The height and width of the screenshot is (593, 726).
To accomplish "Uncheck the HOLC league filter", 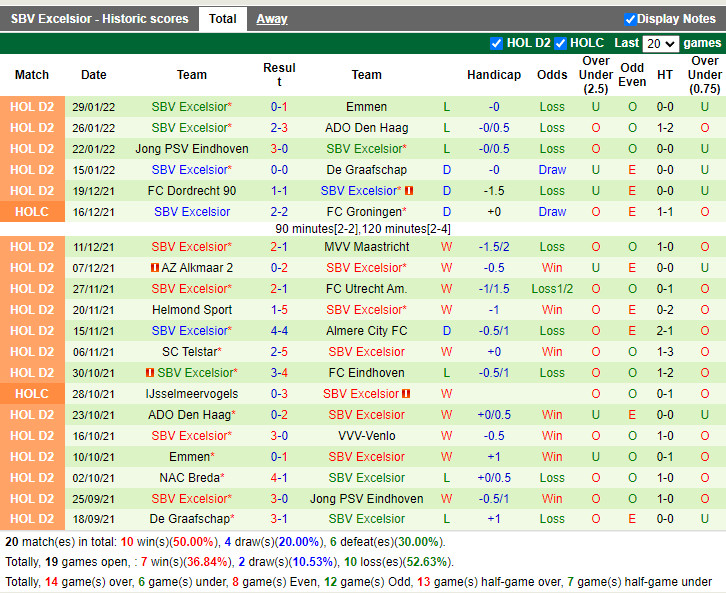I will click(560, 43).
